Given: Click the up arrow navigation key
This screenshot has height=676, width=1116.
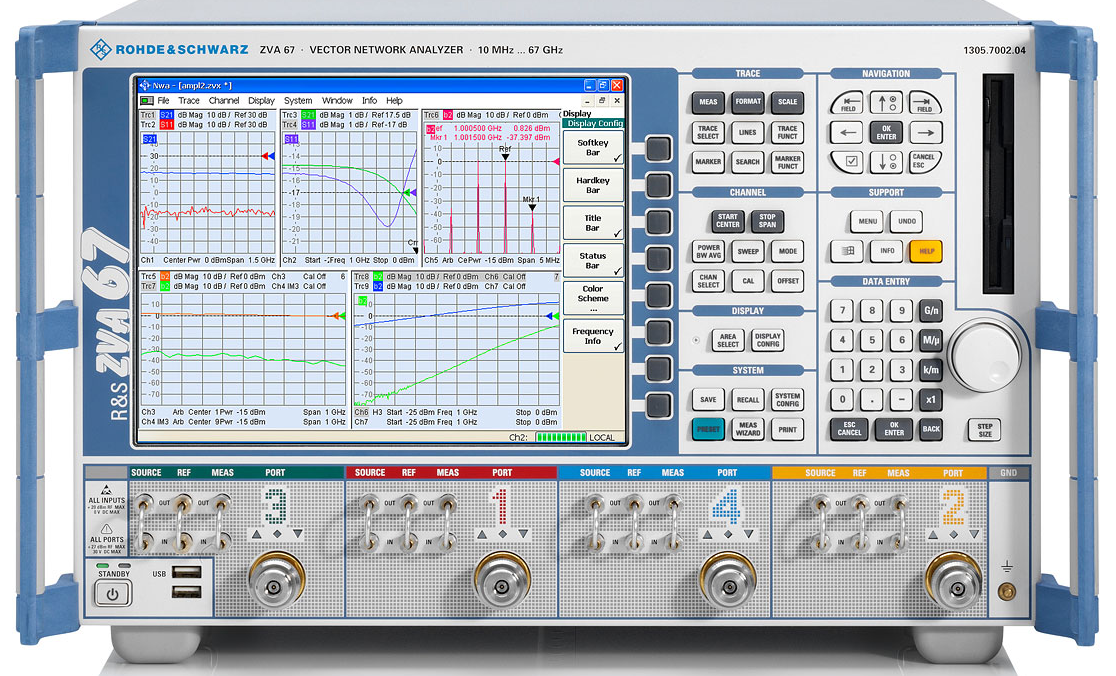Looking at the screenshot, I should tap(886, 102).
